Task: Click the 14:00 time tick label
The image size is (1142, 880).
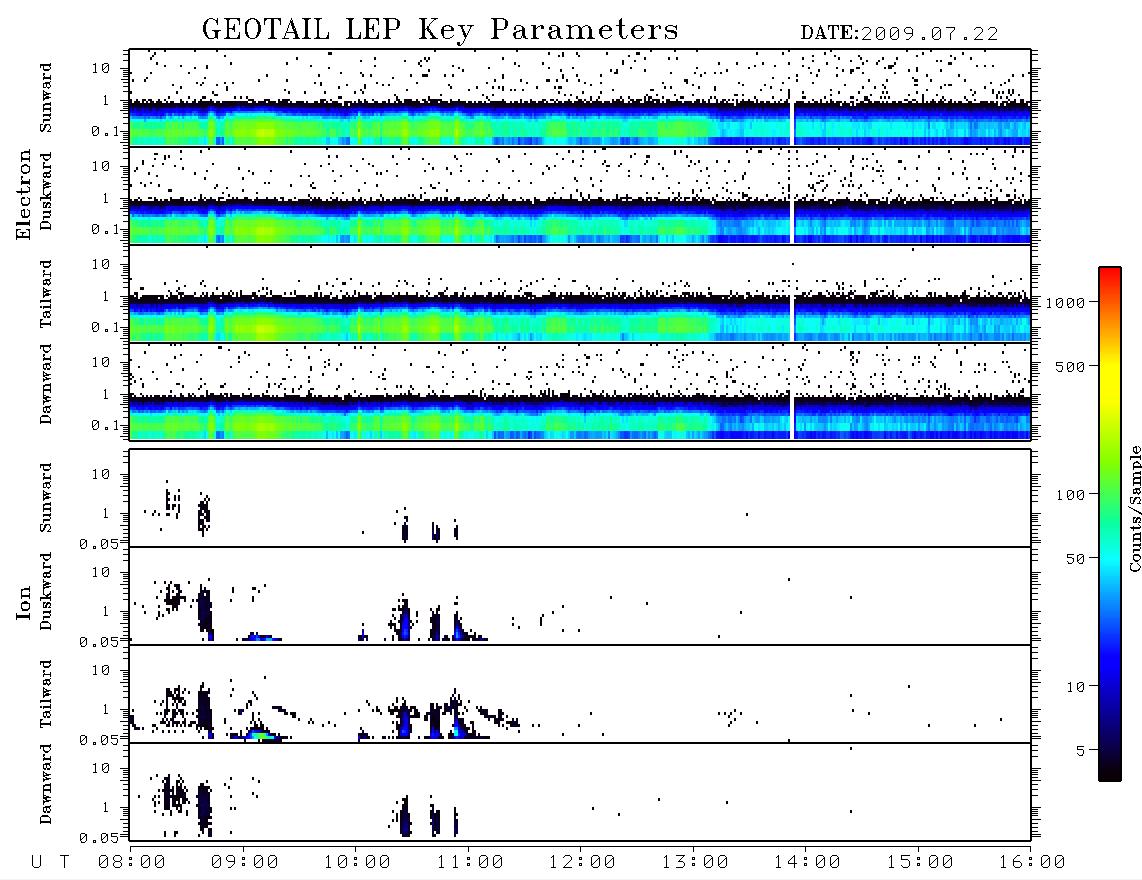Action: pyautogui.click(x=807, y=863)
